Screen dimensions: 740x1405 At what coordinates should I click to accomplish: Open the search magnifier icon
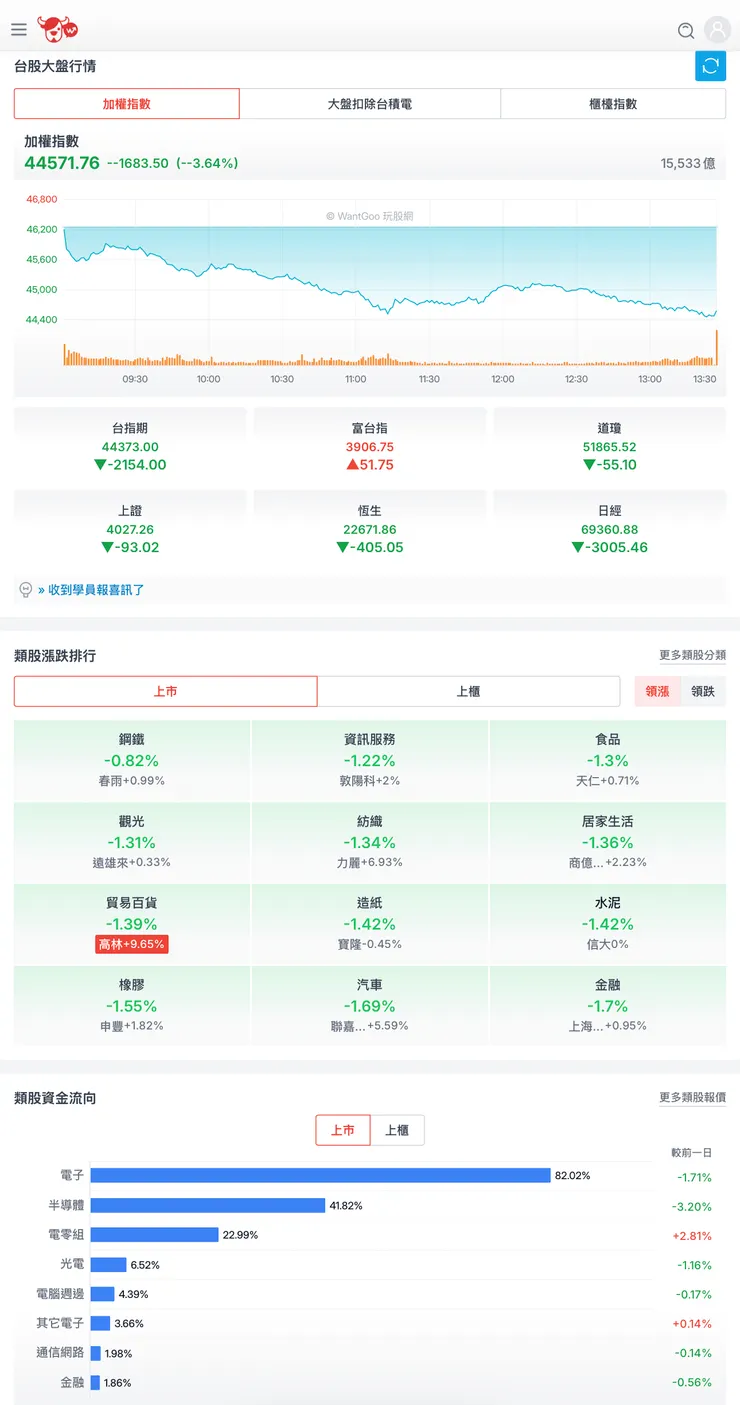686,30
